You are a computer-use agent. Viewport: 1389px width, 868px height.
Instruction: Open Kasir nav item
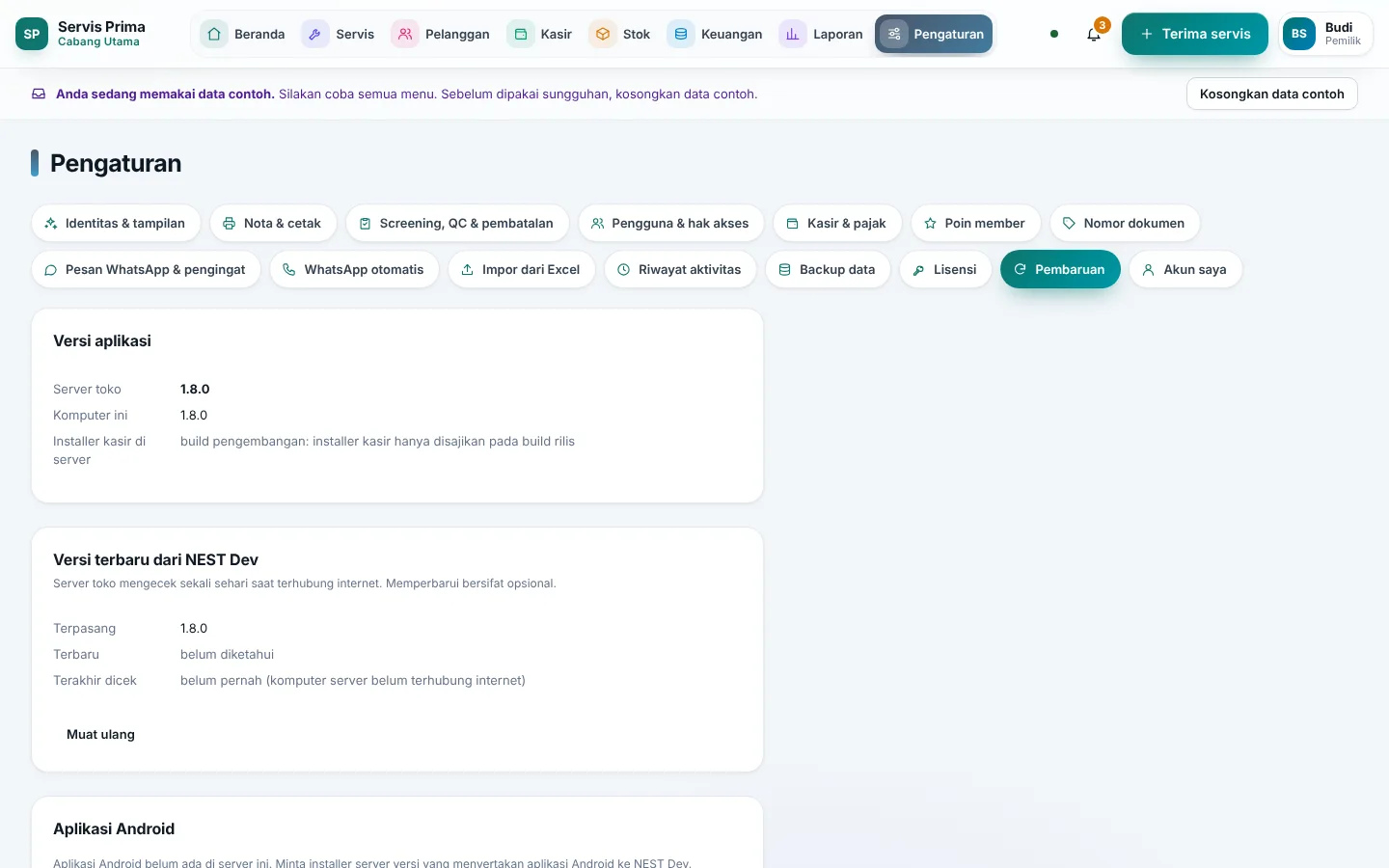click(540, 34)
